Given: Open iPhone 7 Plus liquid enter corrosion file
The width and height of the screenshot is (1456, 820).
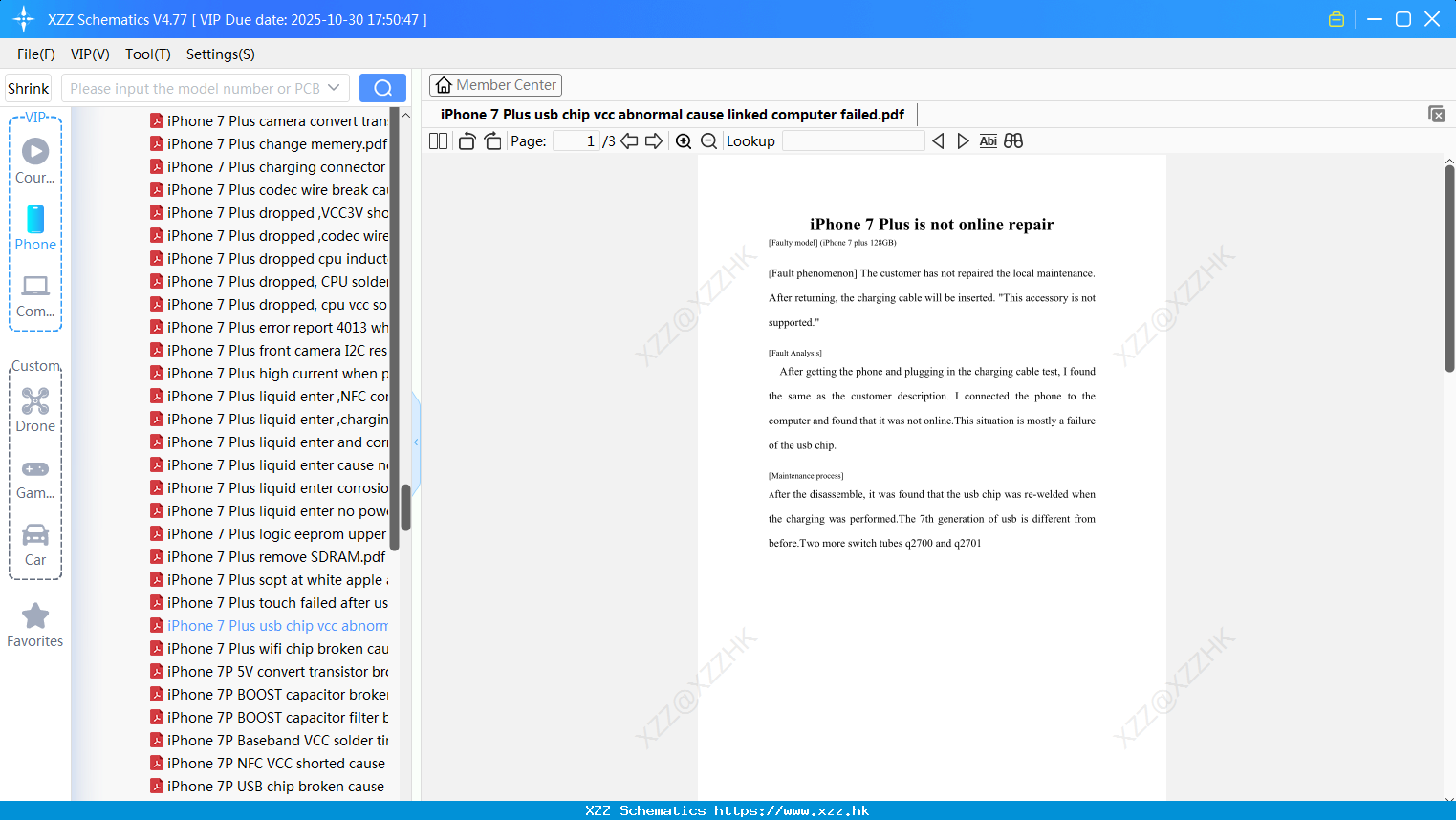Looking at the screenshot, I should pos(269,487).
